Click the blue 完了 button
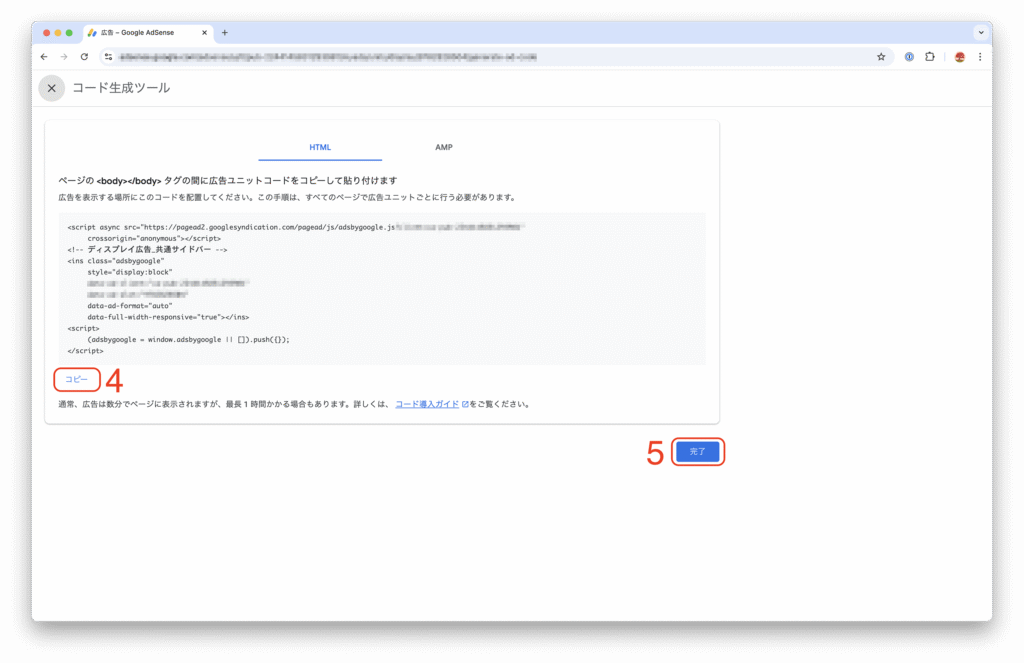Screen dimensions: 1024x663 click(697, 451)
